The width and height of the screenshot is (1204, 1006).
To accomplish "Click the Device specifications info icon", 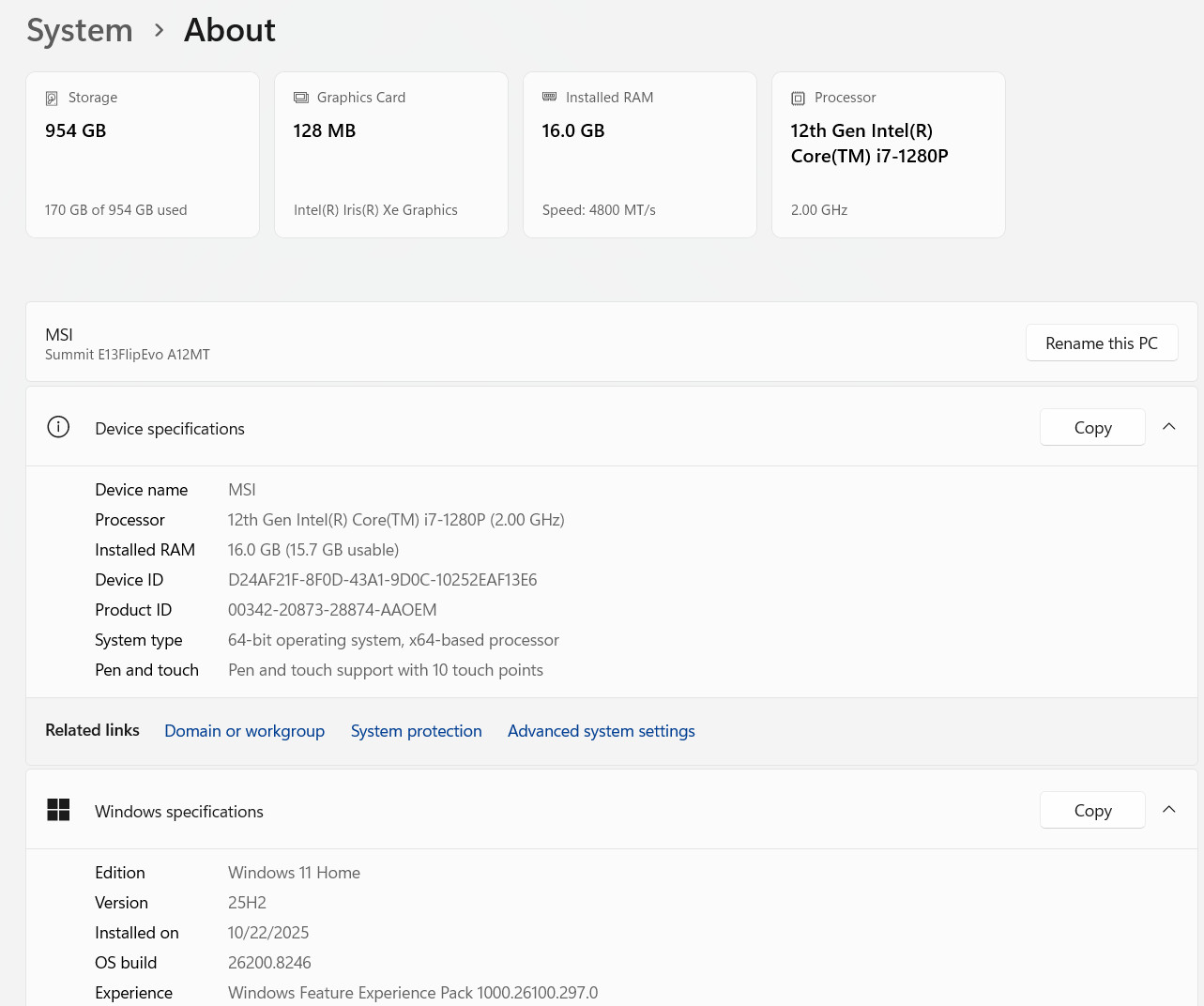I will tap(58, 427).
